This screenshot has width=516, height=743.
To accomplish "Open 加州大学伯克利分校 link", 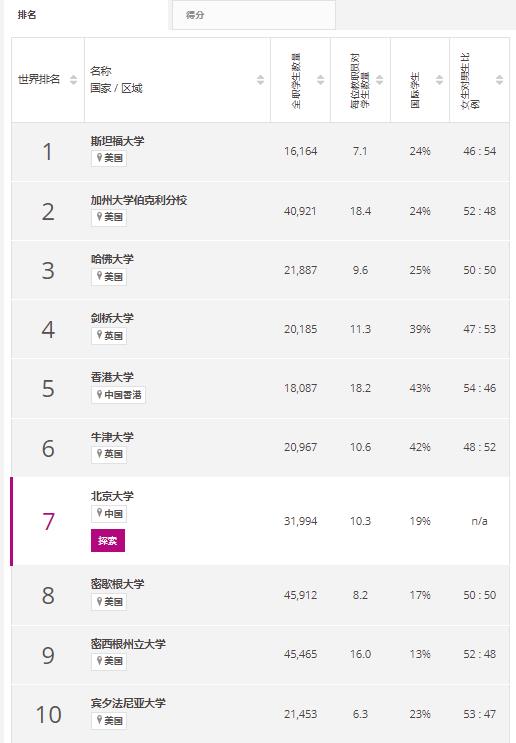I will 139,200.
